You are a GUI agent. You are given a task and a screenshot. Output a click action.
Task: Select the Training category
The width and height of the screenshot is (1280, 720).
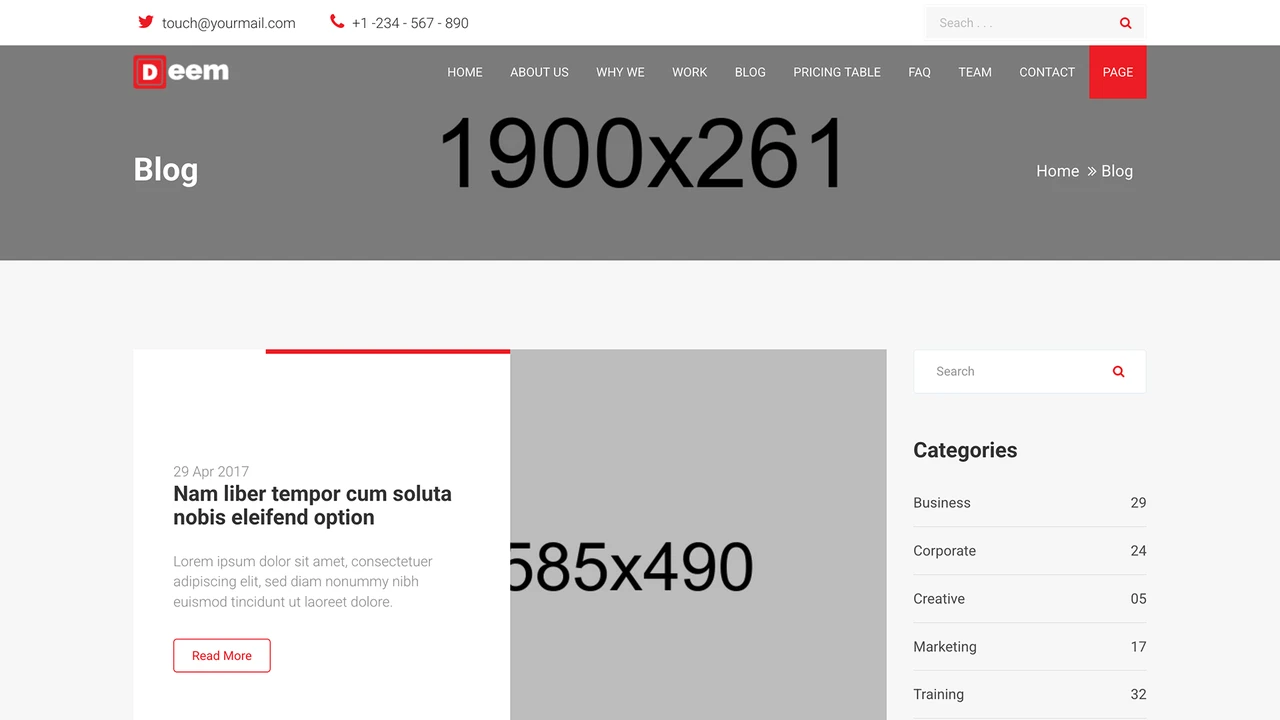[x=938, y=695]
